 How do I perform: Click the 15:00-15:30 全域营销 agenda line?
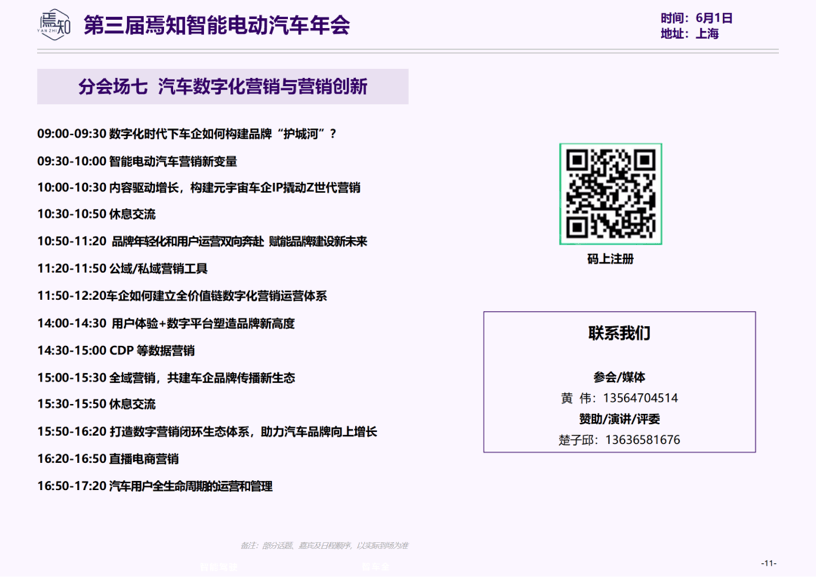[166, 378]
